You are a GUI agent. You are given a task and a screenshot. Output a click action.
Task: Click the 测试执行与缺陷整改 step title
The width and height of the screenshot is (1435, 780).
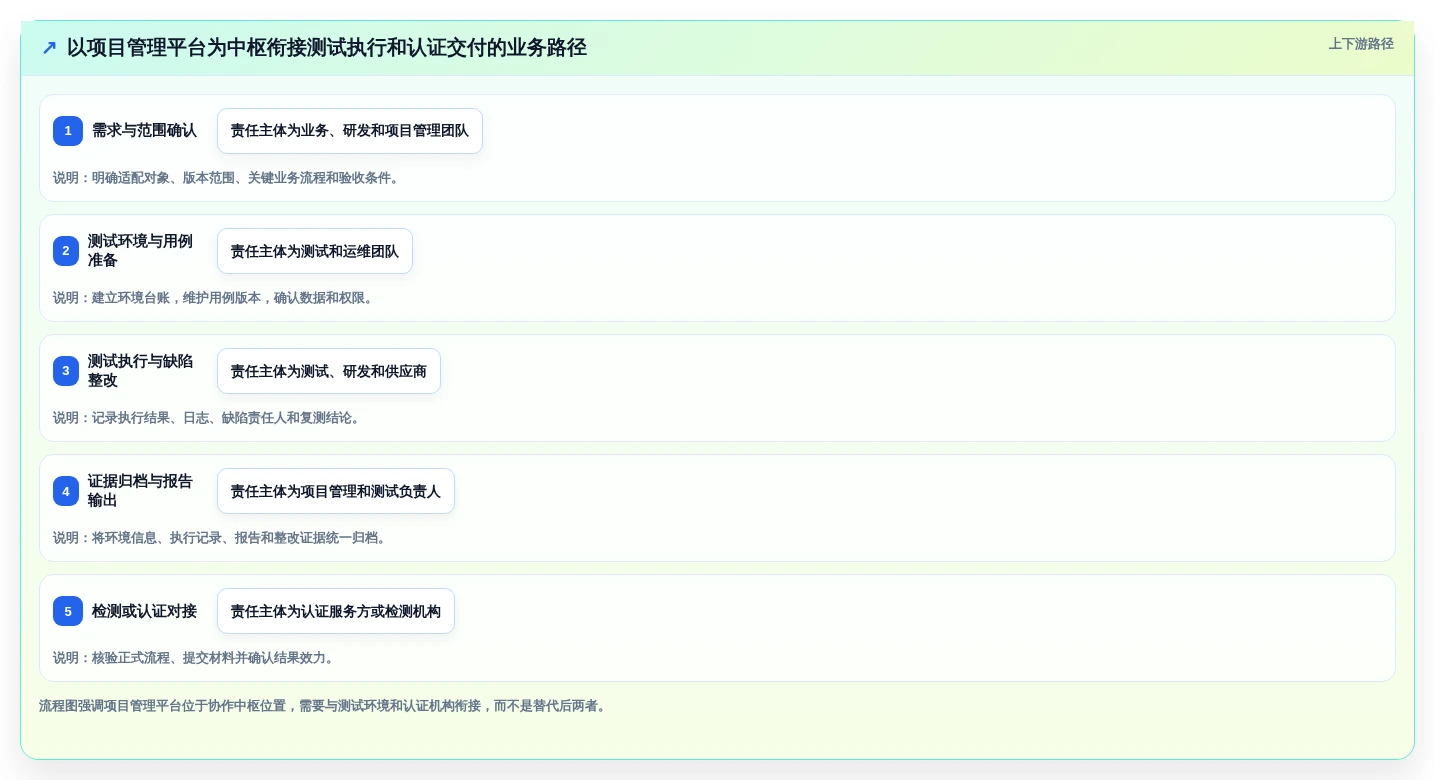140,371
